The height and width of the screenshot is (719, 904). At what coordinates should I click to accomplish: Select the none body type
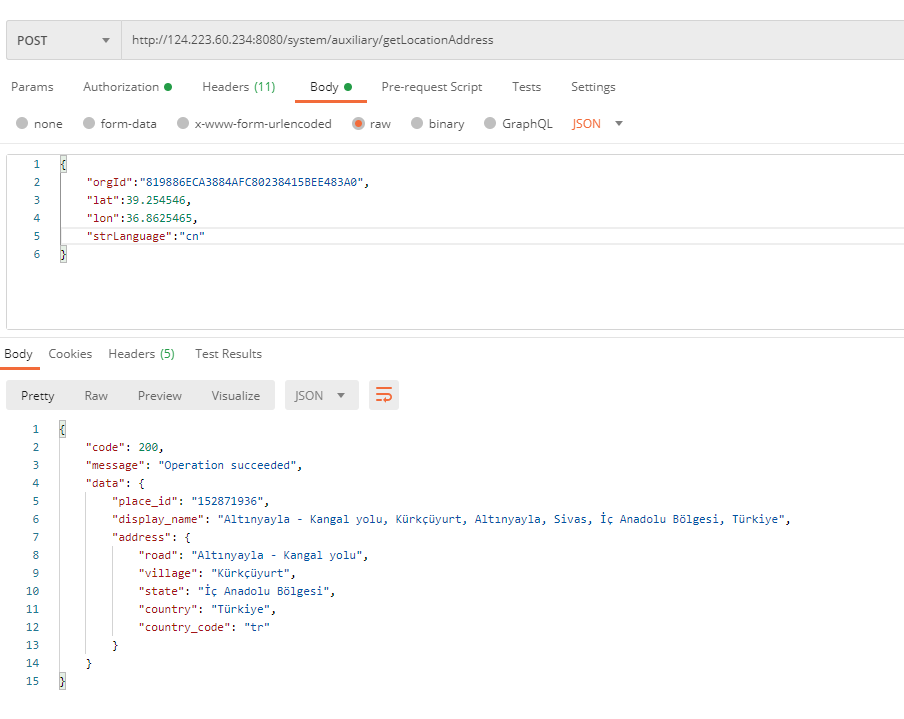pyautogui.click(x=22, y=124)
